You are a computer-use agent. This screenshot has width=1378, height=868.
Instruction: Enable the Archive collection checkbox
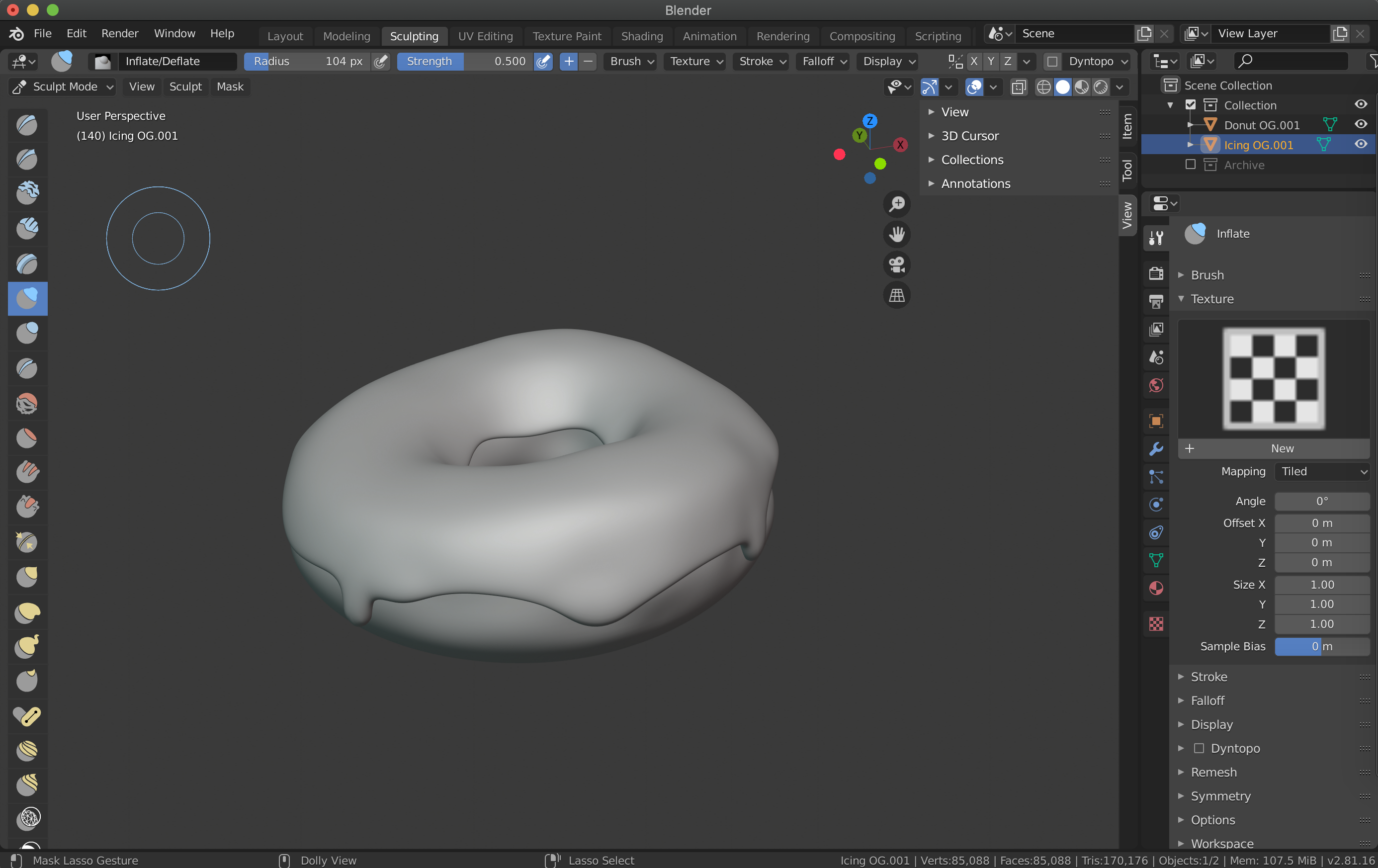tap(1190, 165)
